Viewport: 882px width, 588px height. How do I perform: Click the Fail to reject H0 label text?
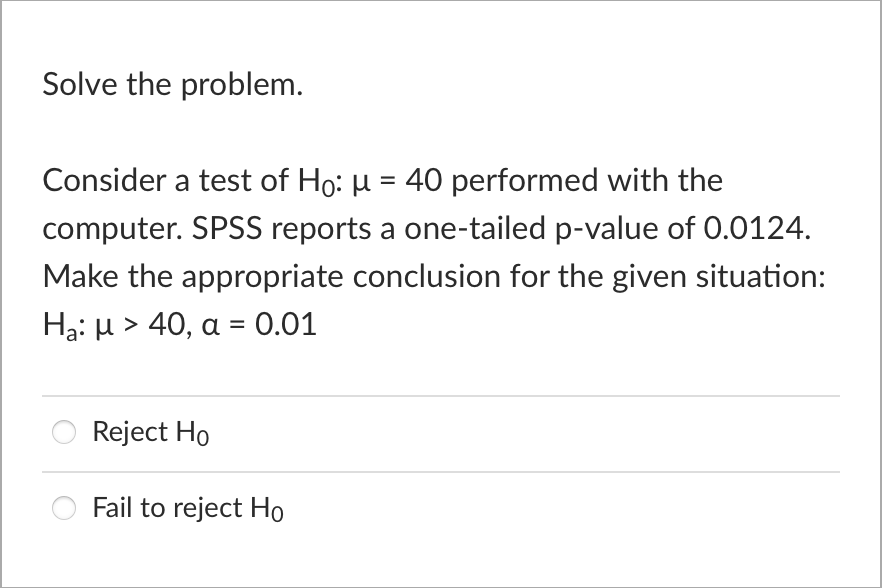(188, 508)
